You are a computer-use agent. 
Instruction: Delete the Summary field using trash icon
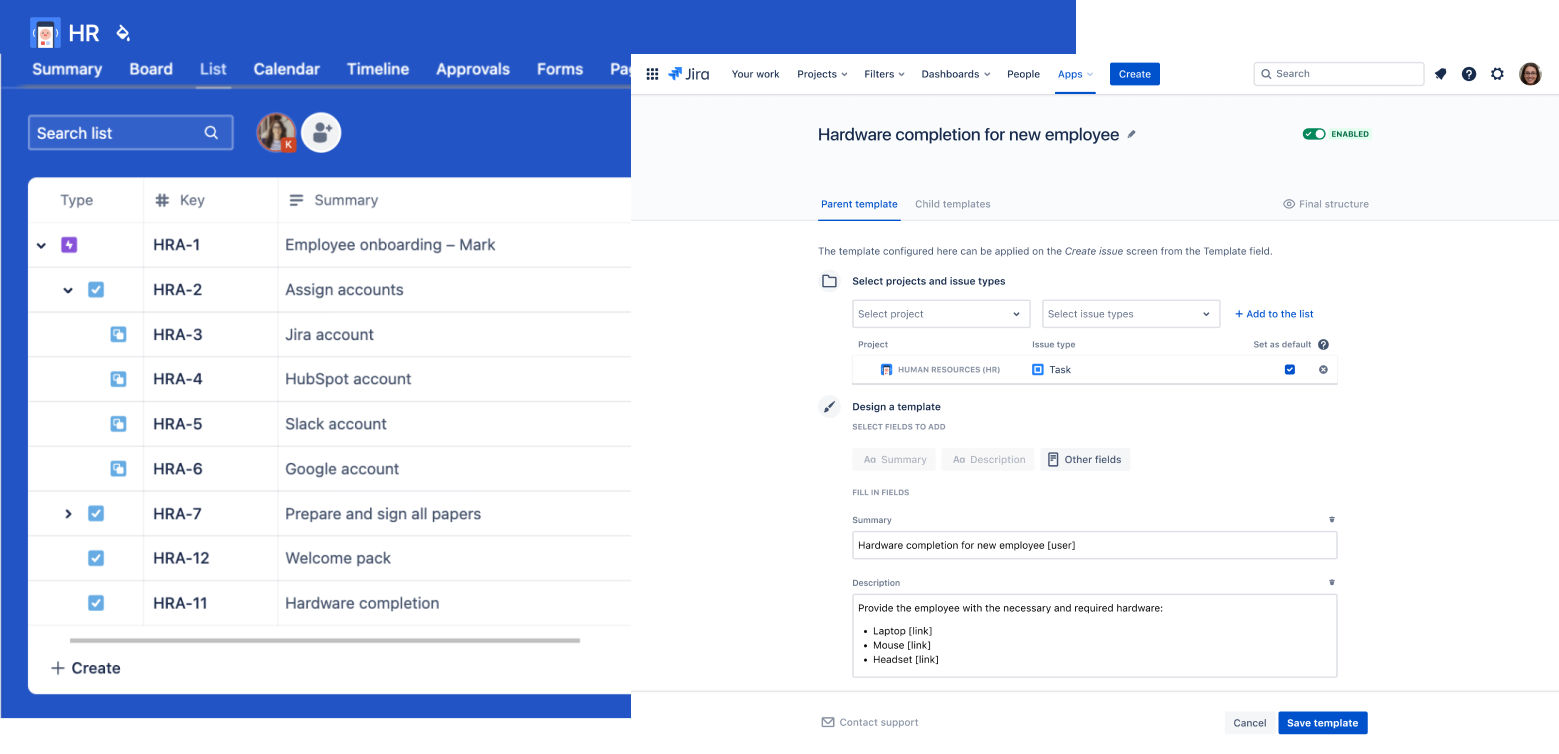click(x=1331, y=520)
